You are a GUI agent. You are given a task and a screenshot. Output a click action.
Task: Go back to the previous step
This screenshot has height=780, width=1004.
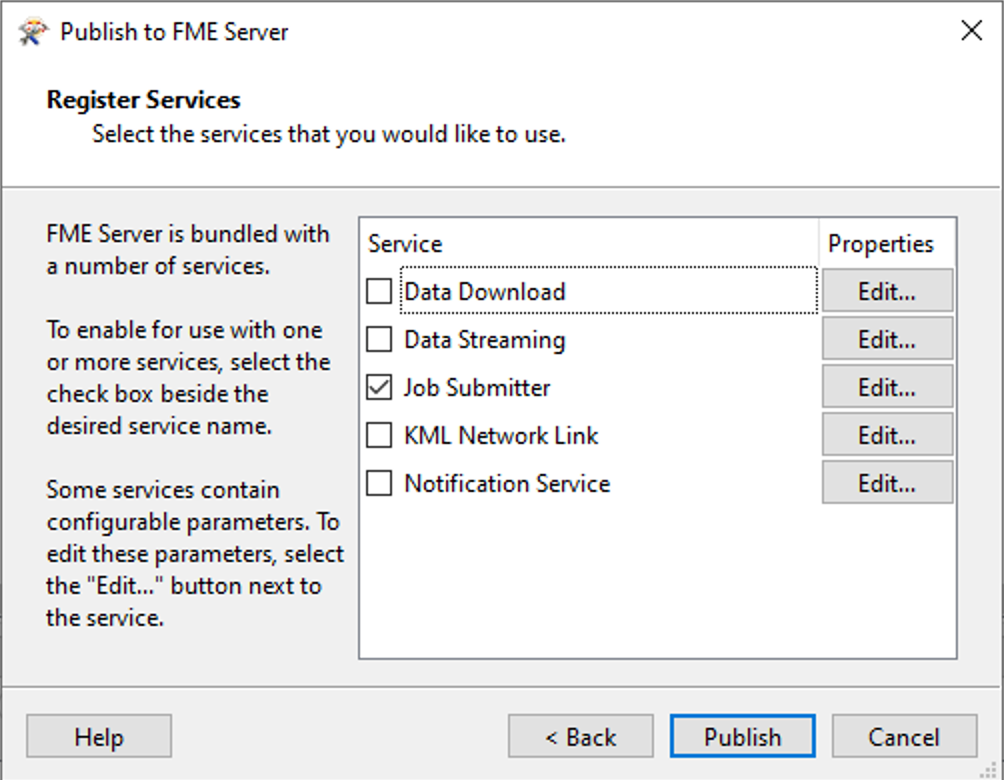coord(581,736)
